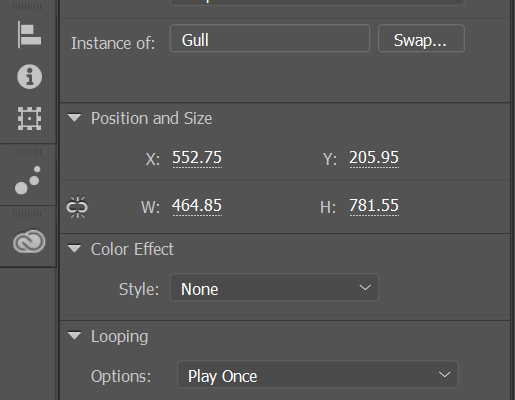The image size is (515, 400).
Task: Collapse the Color Effect section
Action: point(74,249)
